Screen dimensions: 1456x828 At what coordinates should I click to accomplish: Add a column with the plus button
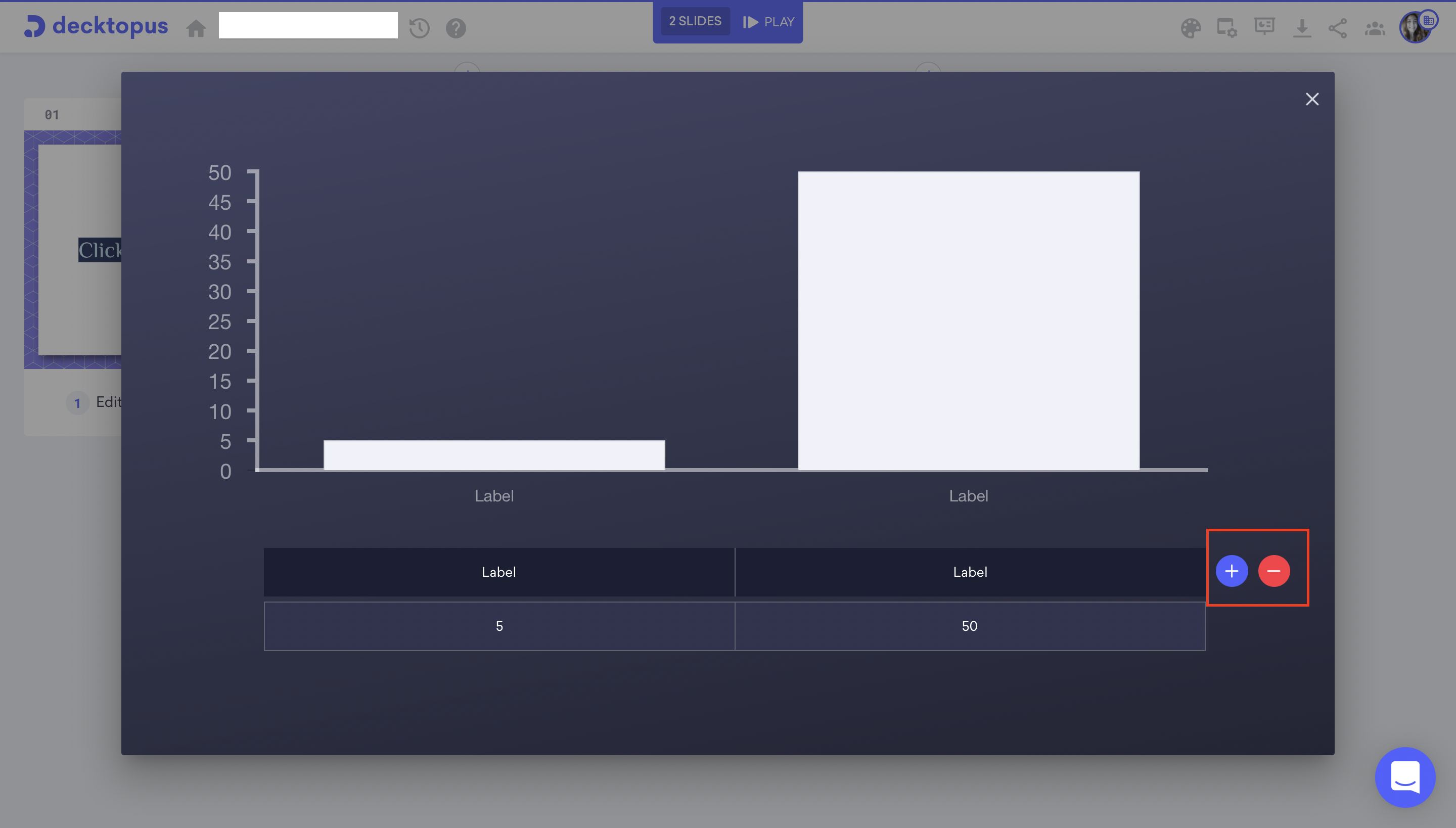coord(1232,570)
